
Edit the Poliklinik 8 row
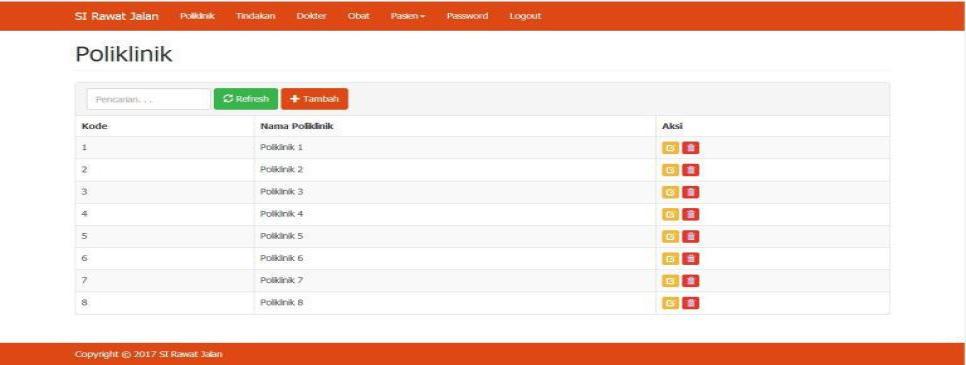coord(670,303)
